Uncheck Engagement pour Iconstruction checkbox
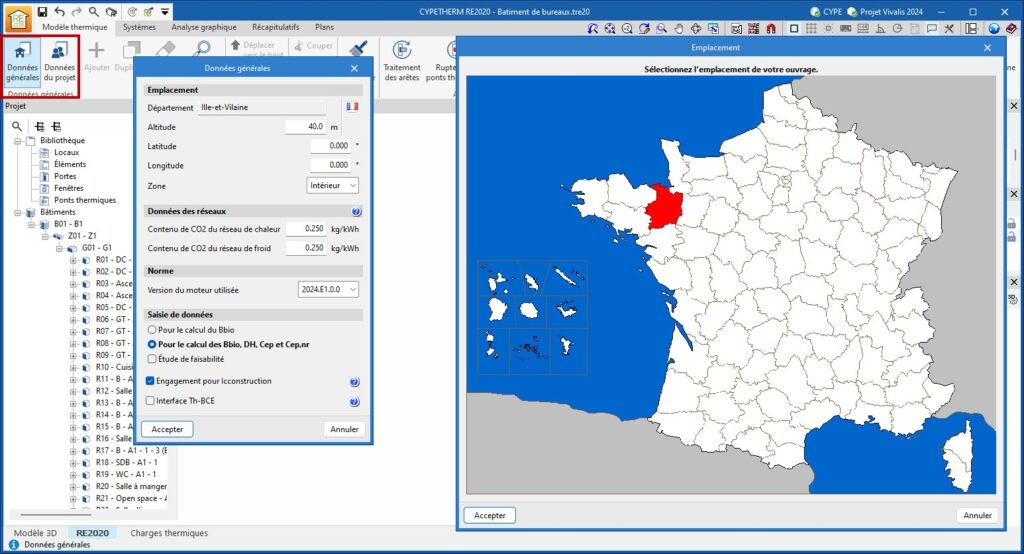Screen dimensions: 1024x554 (x=150, y=381)
